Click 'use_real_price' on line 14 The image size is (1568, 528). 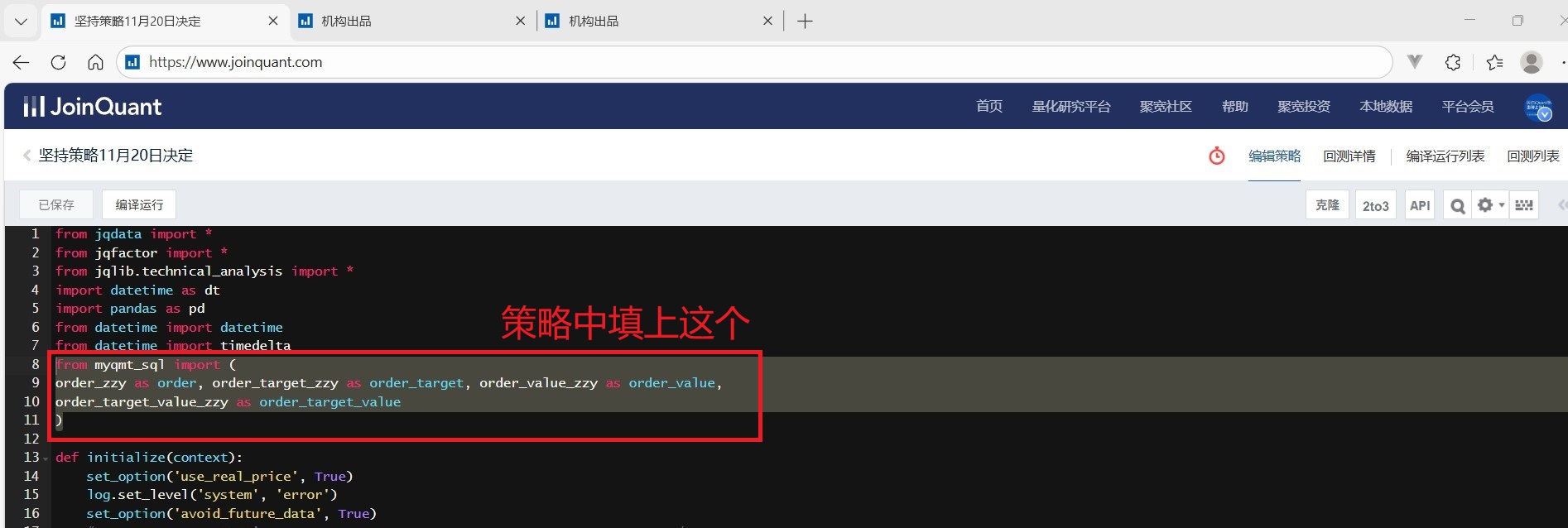pyautogui.click(x=236, y=476)
